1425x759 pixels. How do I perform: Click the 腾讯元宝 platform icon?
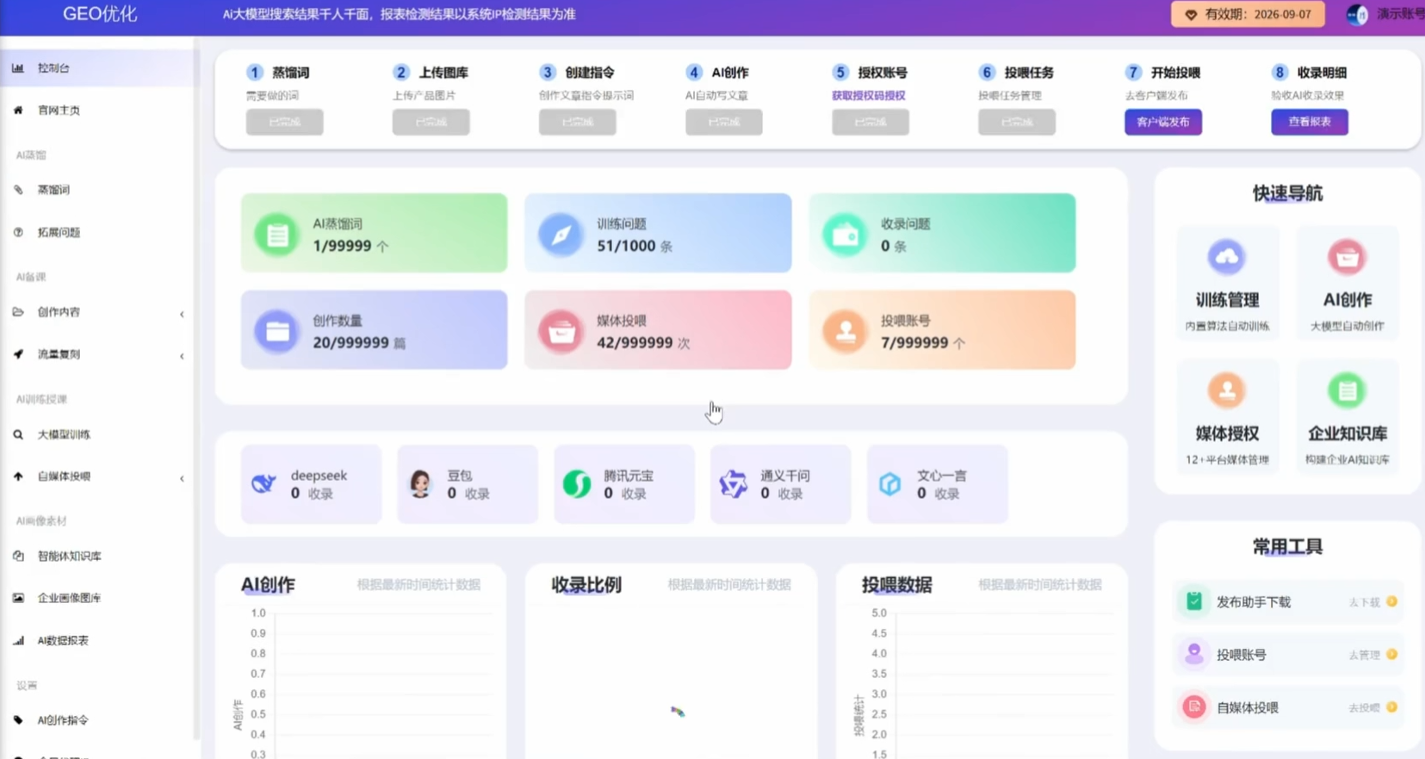coord(624,484)
